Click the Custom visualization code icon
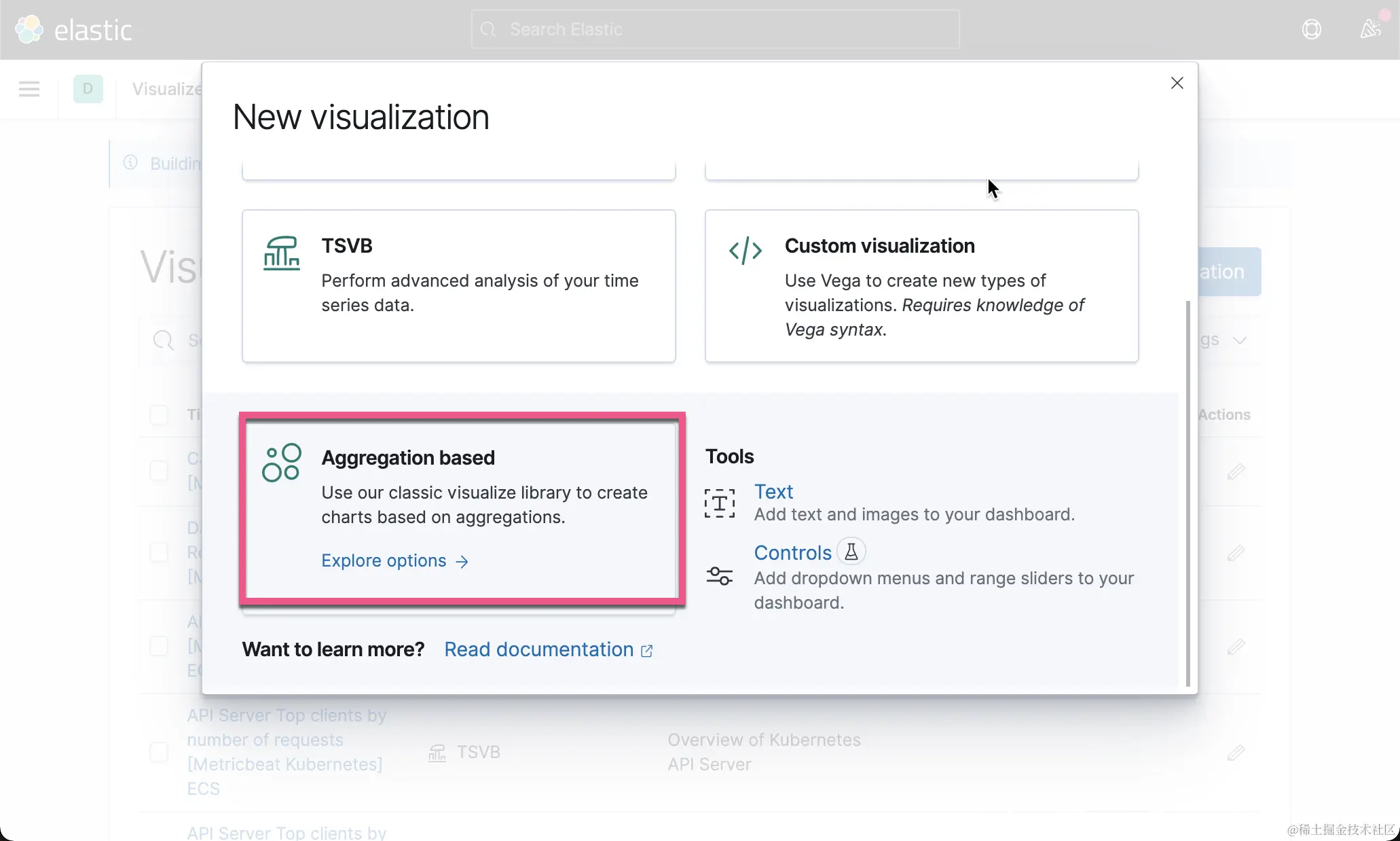Viewport: 1400px width, 841px height. (745, 251)
